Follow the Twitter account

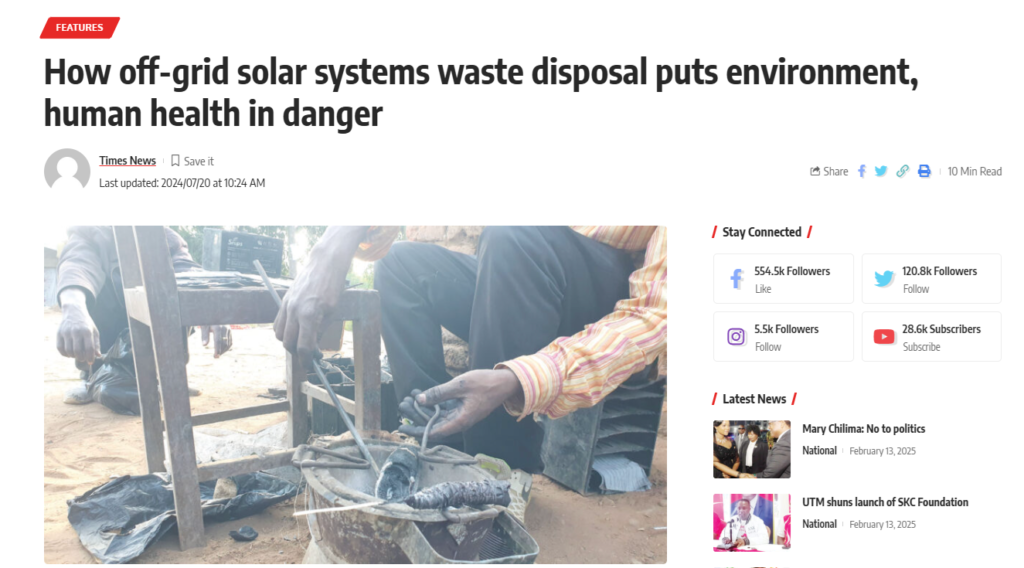[916, 289]
